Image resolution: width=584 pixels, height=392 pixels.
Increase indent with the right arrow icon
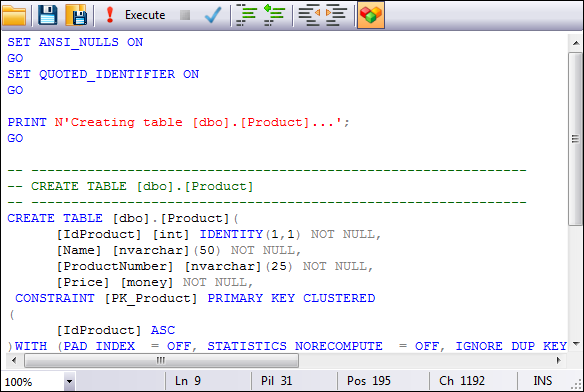point(336,15)
